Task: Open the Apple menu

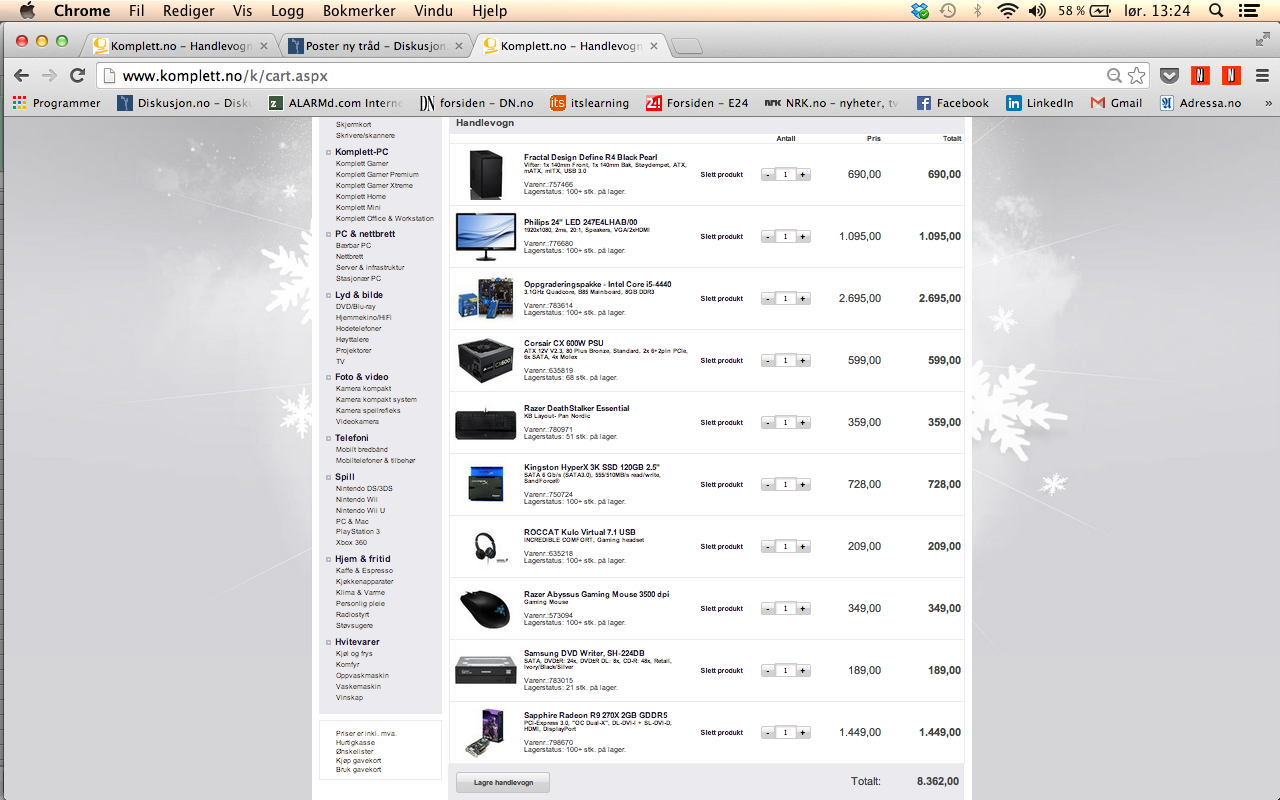Action: coord(27,11)
